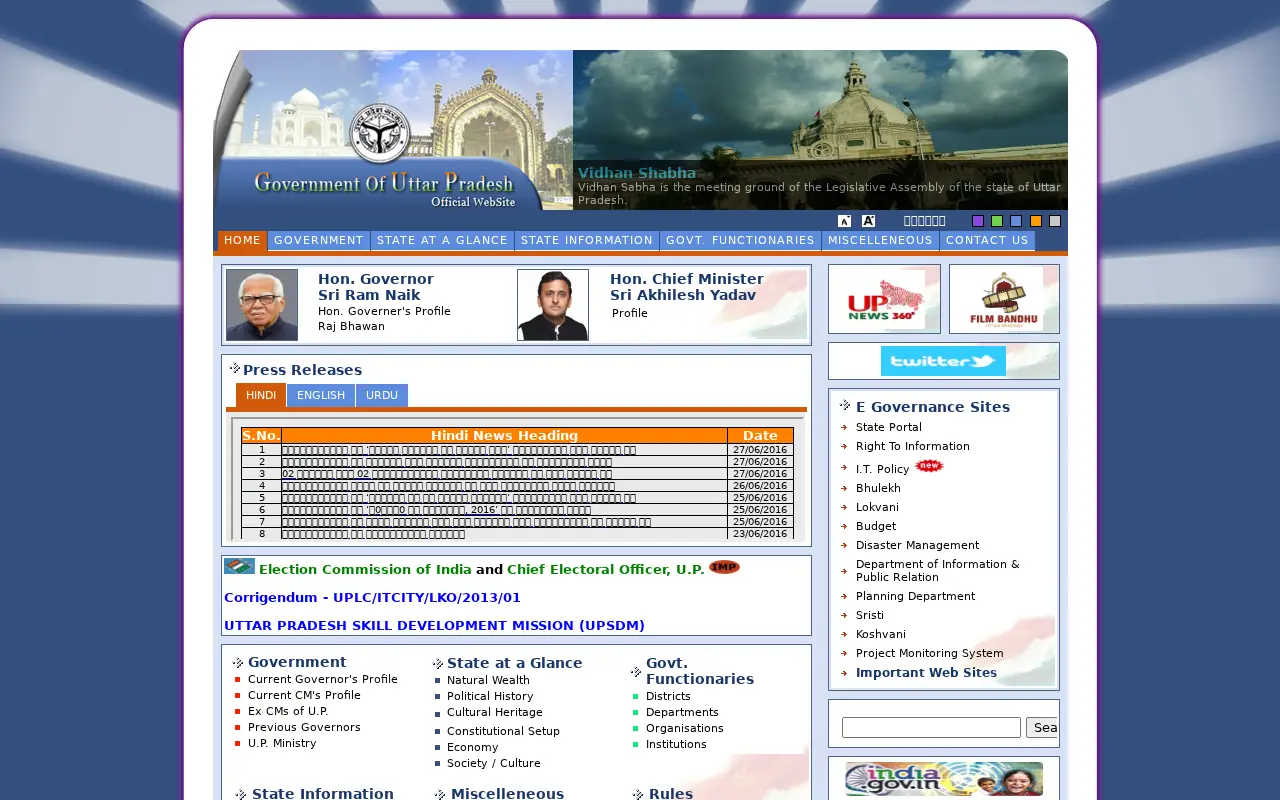Open the Current Governor's Profile link
1280x800 pixels.
(323, 679)
